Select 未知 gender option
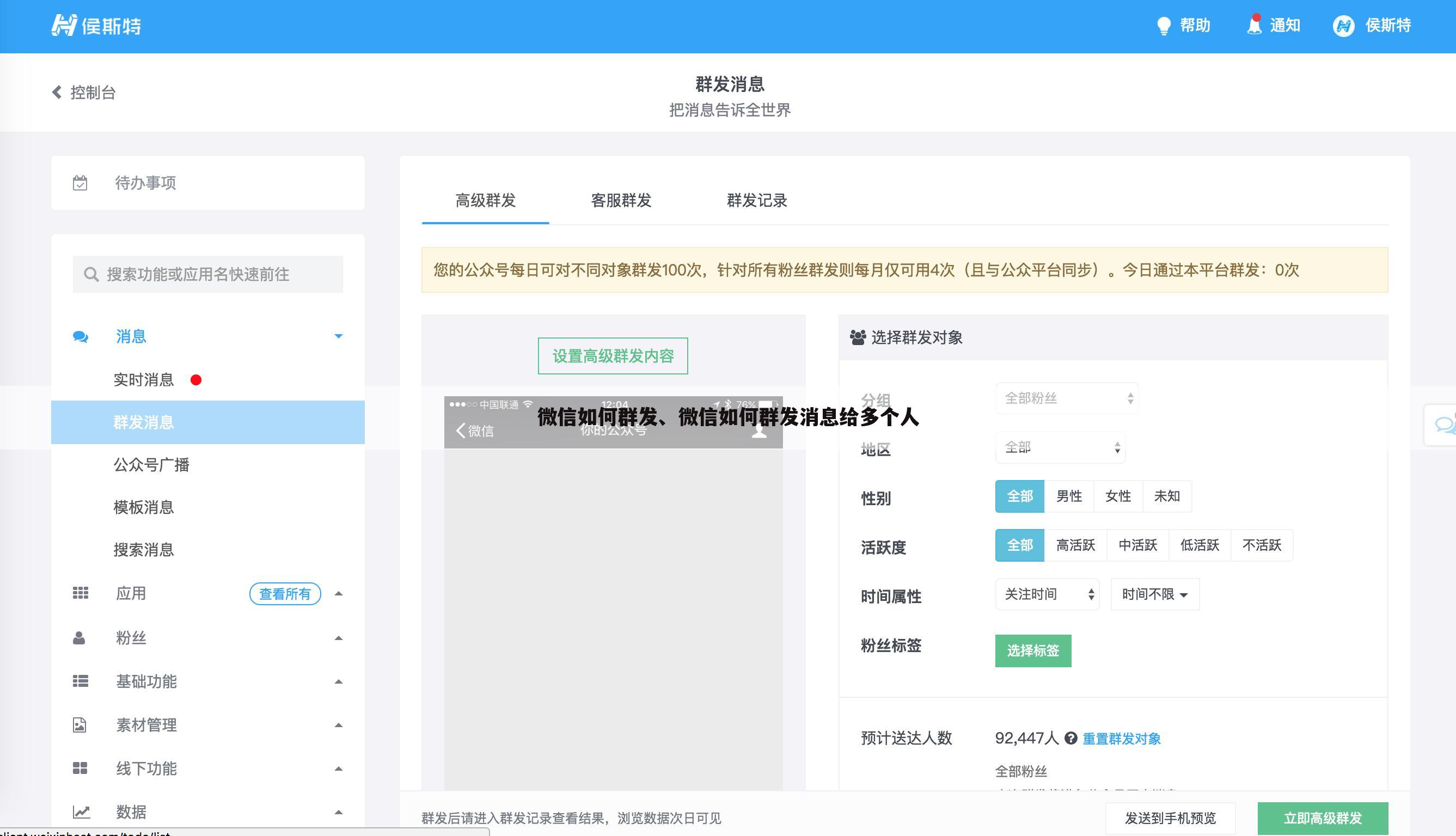 click(x=1167, y=496)
